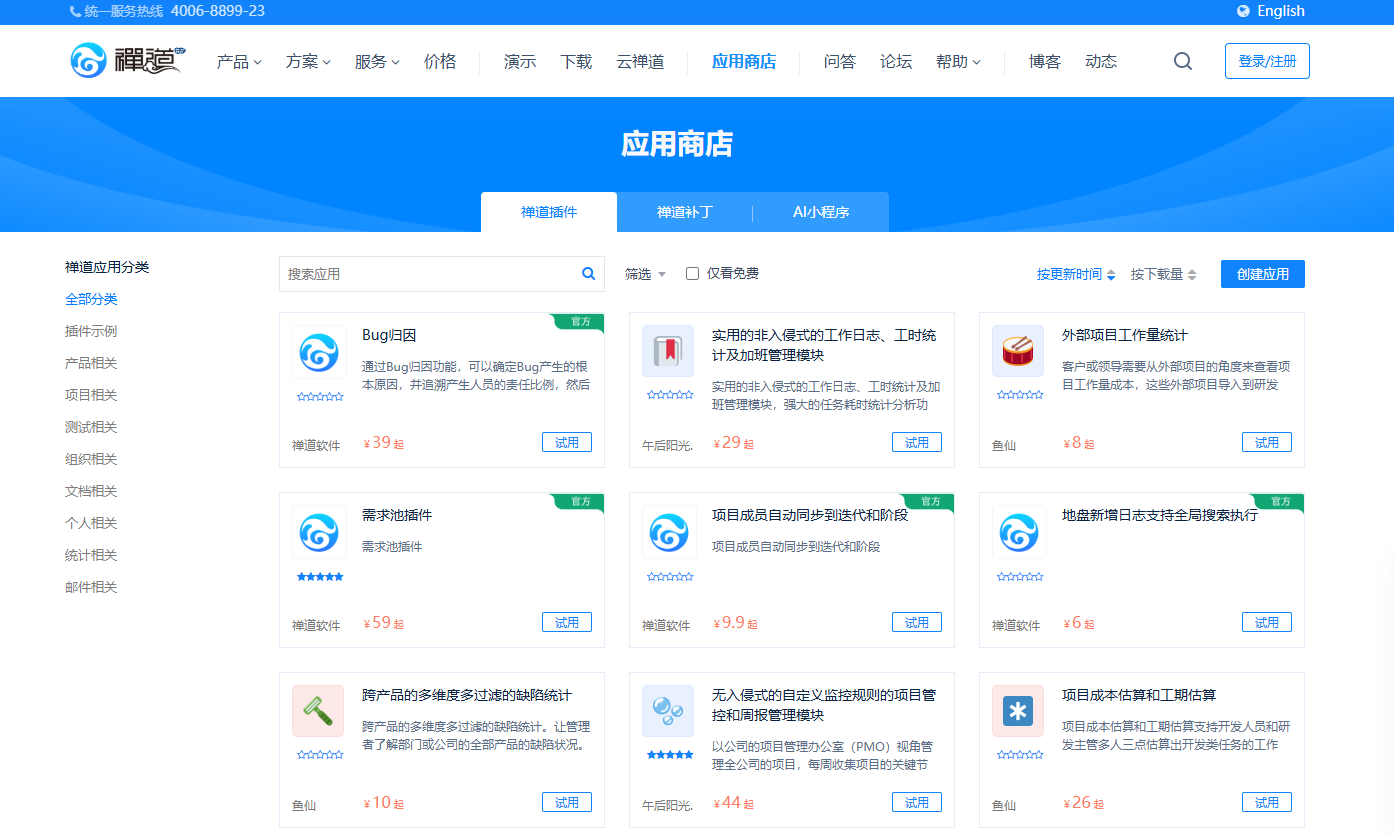Expand the 服务 dropdown menu
This screenshot has height=835, width=1394.
tap(377, 61)
